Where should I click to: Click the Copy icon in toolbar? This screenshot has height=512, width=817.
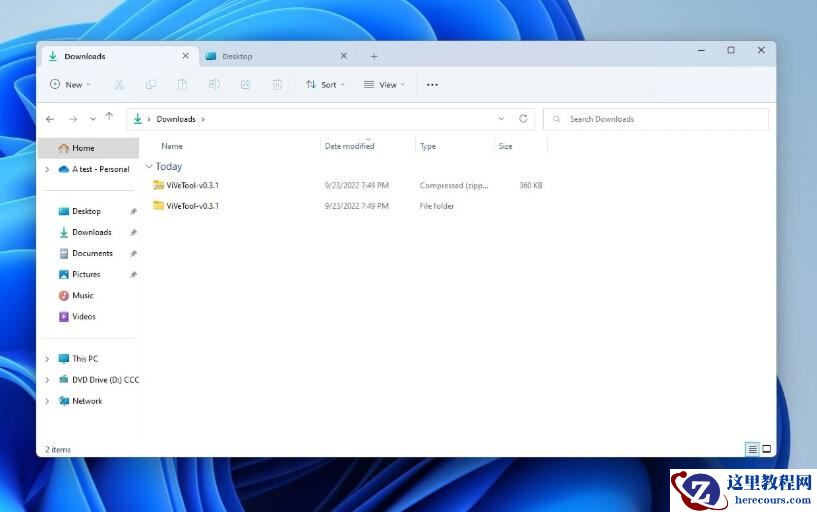[151, 84]
